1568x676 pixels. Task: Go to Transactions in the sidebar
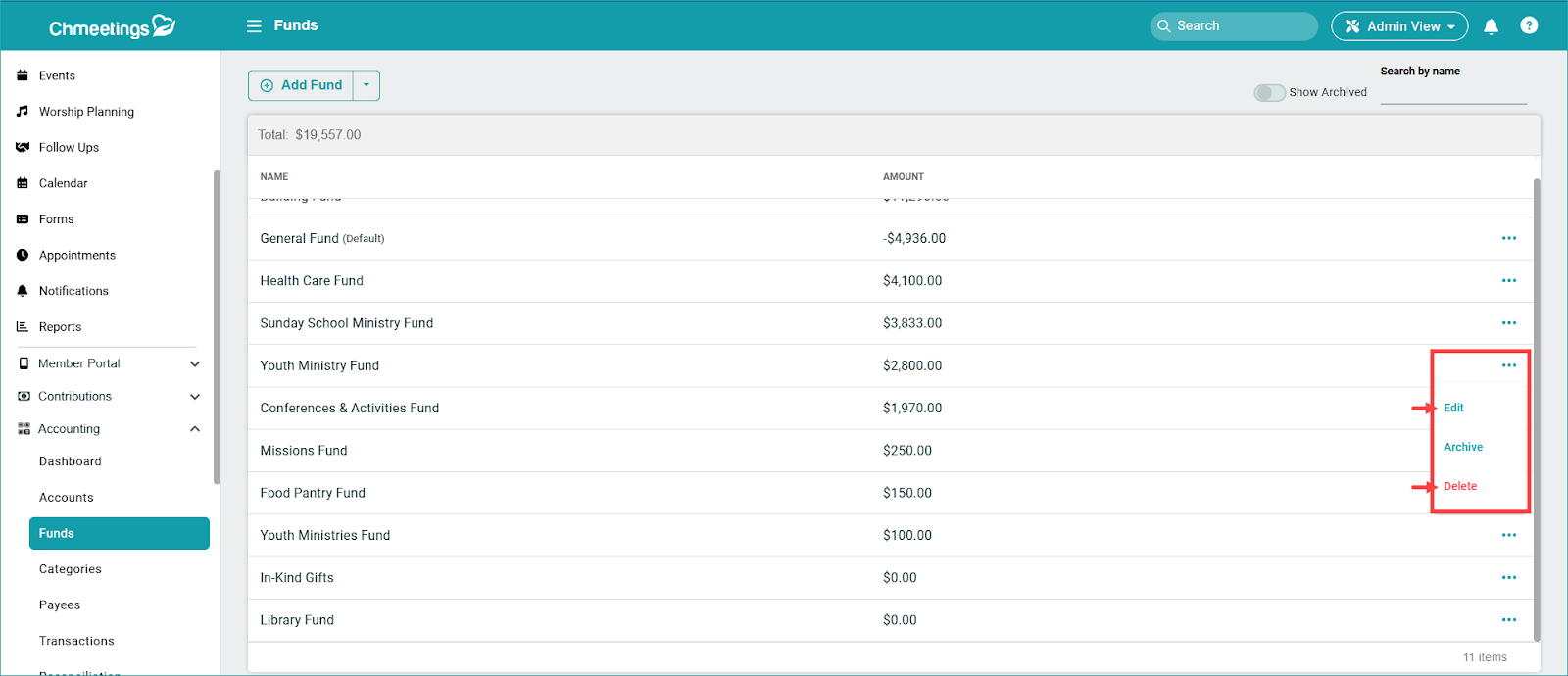[76, 641]
